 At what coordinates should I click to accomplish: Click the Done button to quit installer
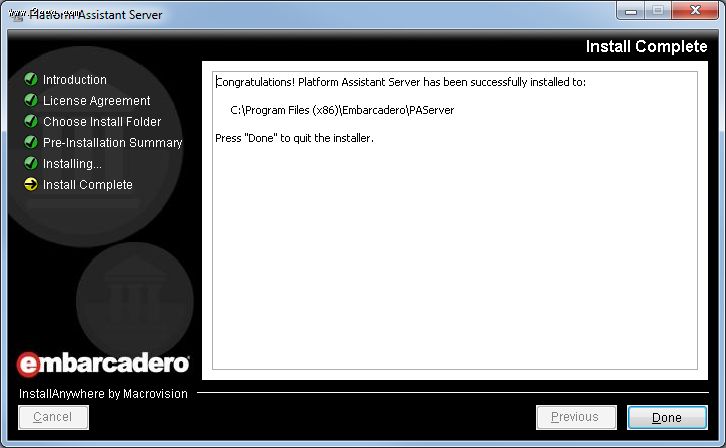[x=667, y=417]
